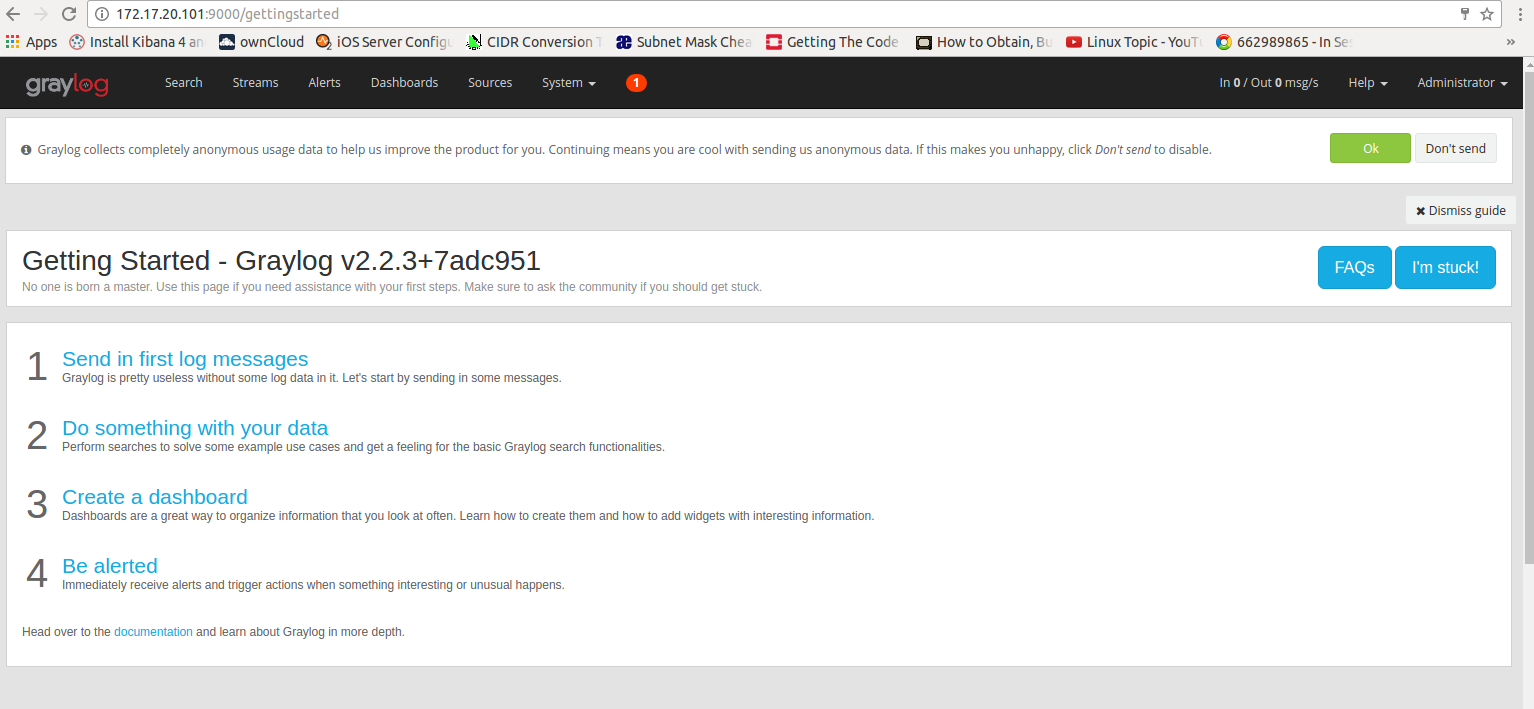Open the red notification badge showing 1
The width and height of the screenshot is (1534, 709).
pos(636,83)
